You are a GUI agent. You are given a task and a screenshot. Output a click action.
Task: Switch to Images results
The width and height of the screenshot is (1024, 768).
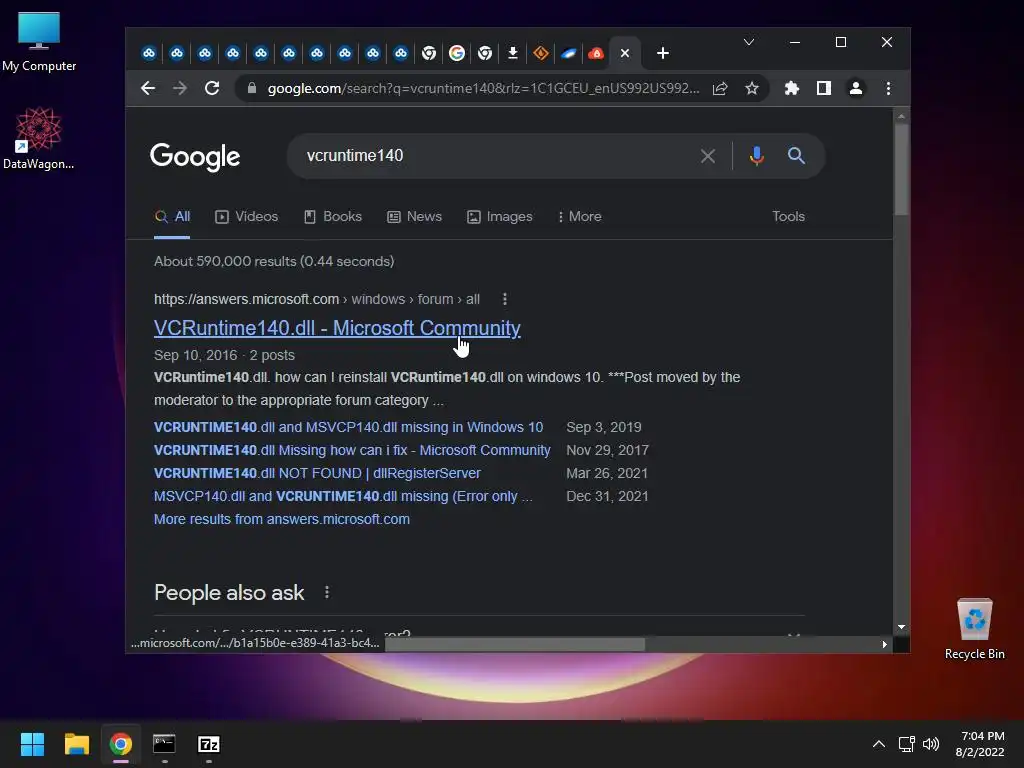pos(500,217)
